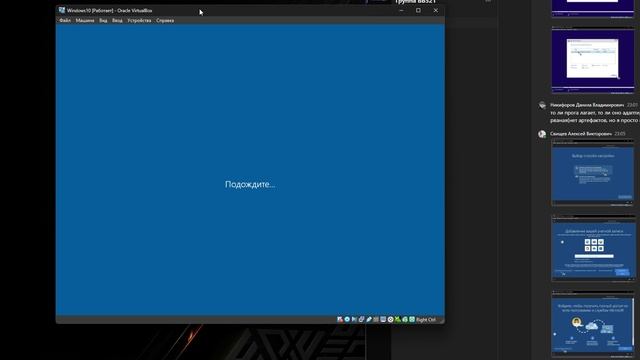640x360 pixels.
Task: Click the Right Ctrl host key label
Action: [x=426, y=320]
